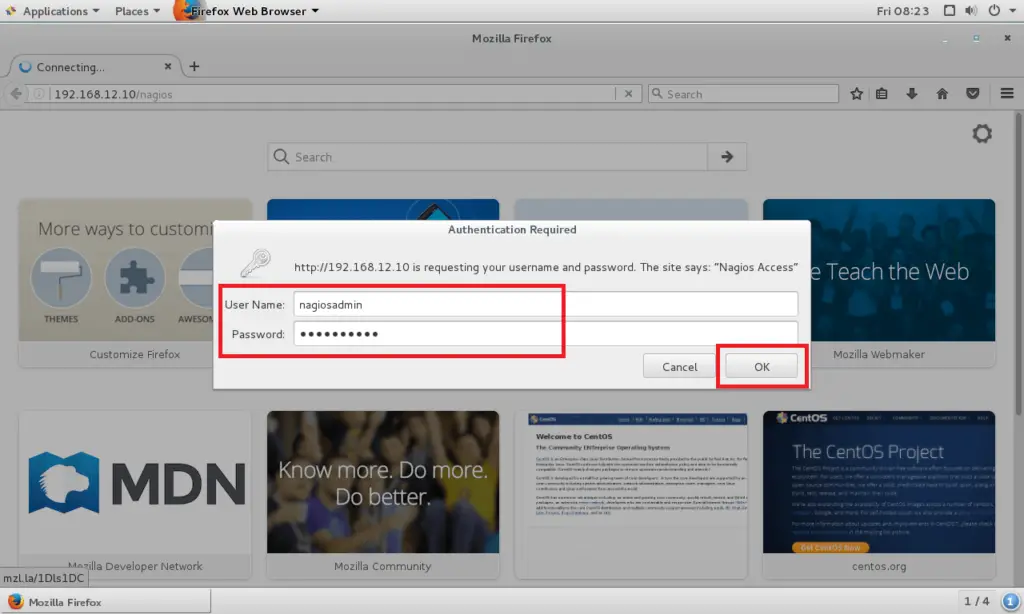Focus the User Name field
1024x614 pixels.
545,304
